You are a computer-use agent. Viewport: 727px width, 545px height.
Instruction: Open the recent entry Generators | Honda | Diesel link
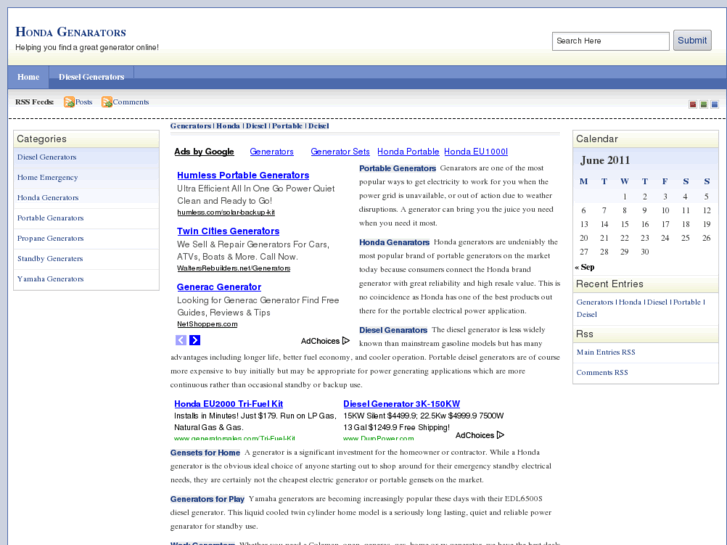641,308
